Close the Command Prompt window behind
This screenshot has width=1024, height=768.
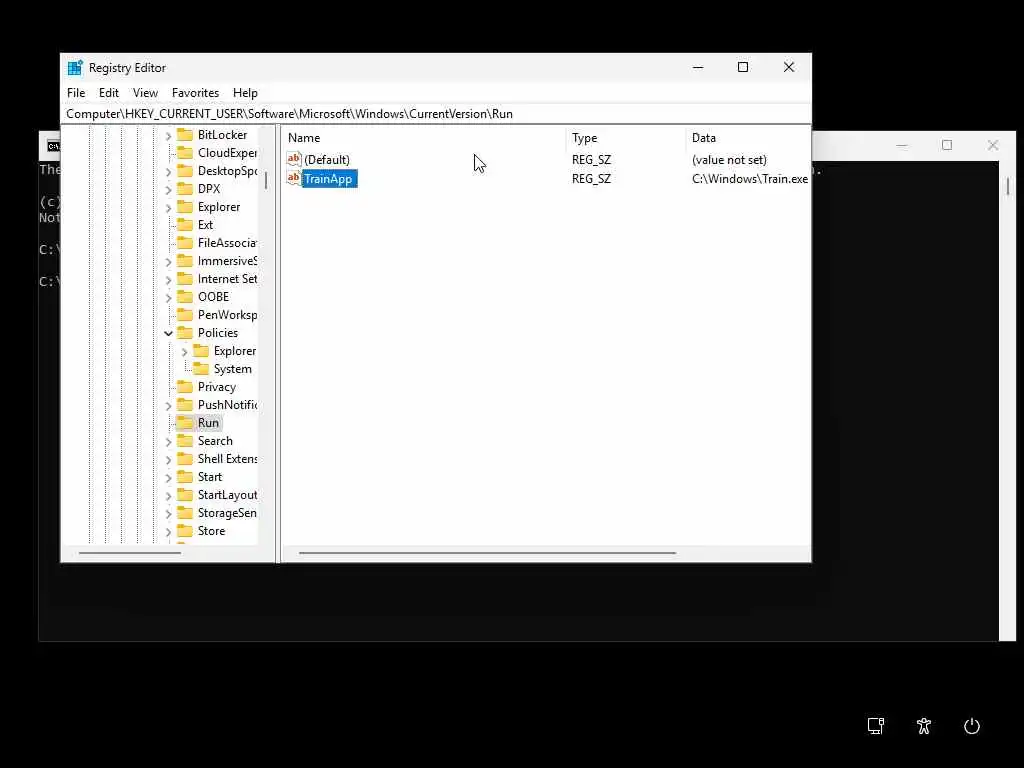[x=993, y=145]
